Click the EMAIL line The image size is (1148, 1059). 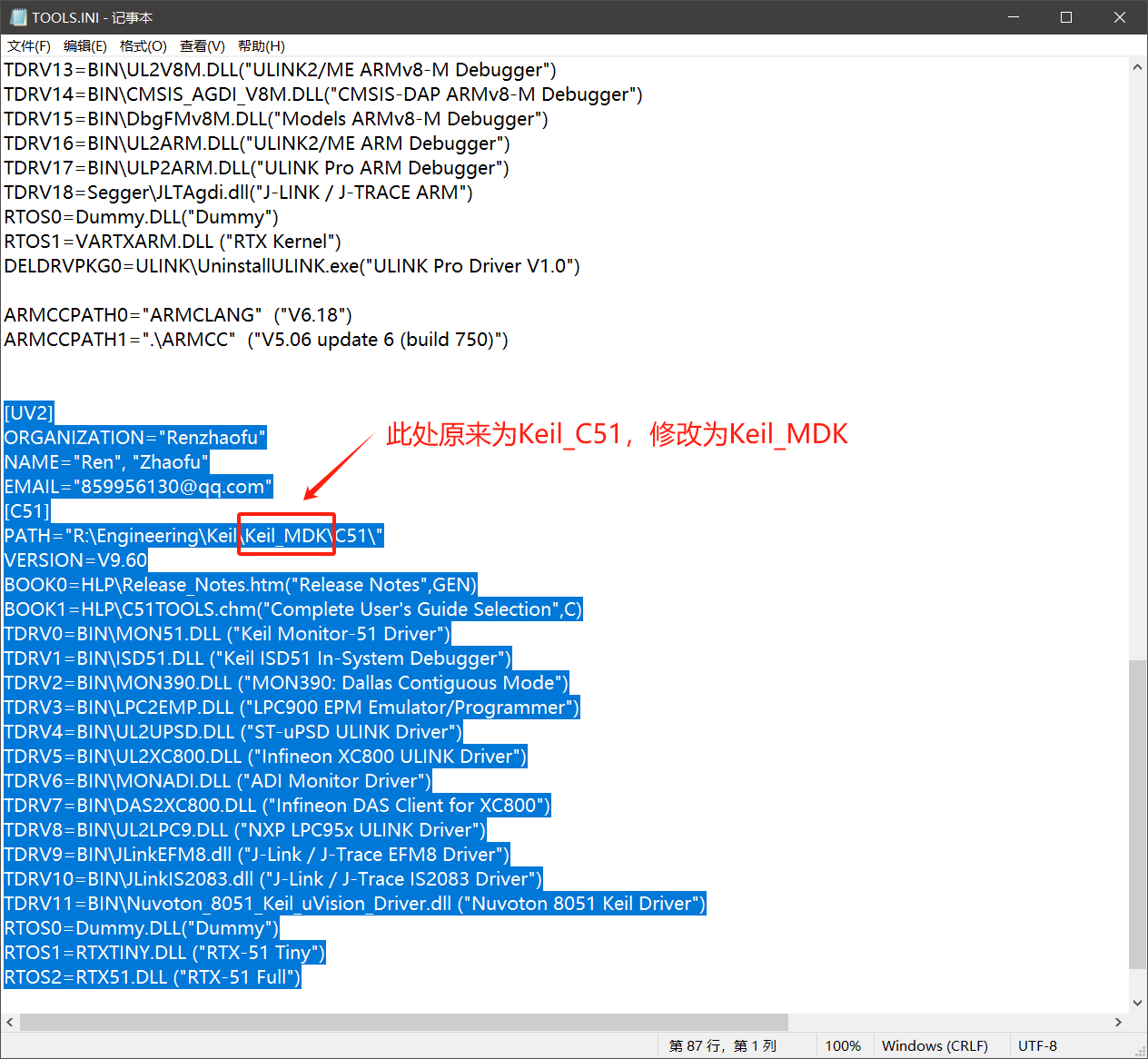pos(138,487)
